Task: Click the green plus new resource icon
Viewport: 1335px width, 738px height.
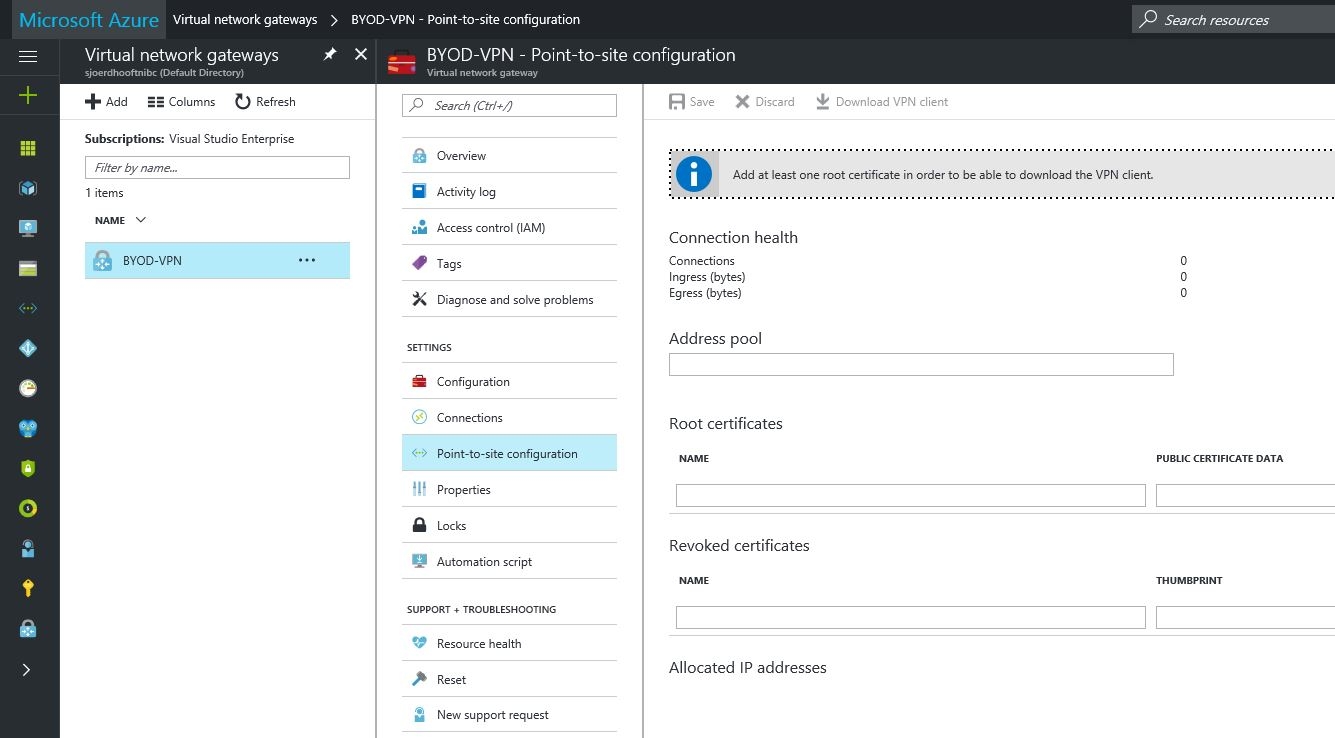Action: [28, 95]
